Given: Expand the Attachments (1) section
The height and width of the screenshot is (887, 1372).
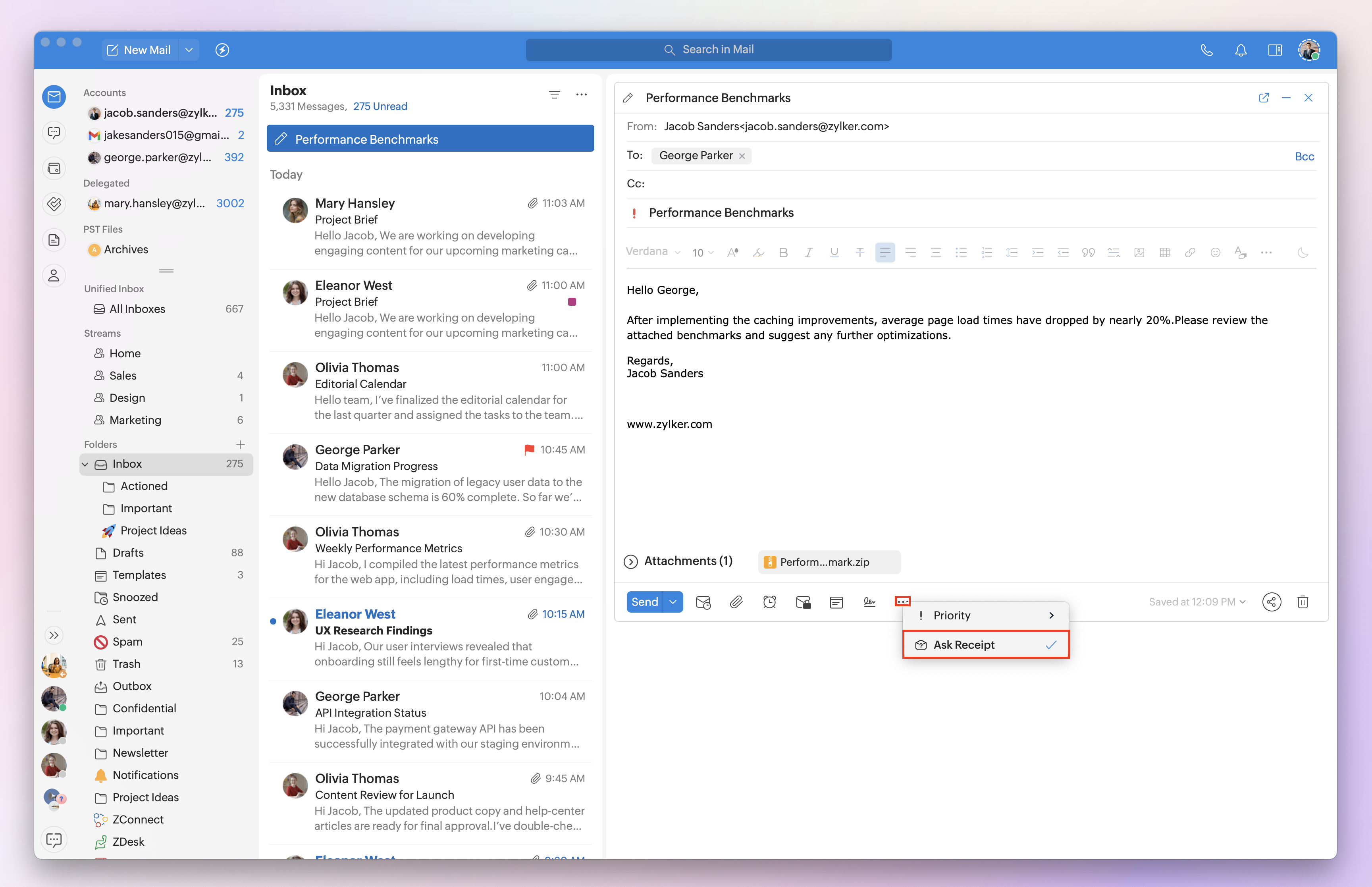Looking at the screenshot, I should 631,561.
